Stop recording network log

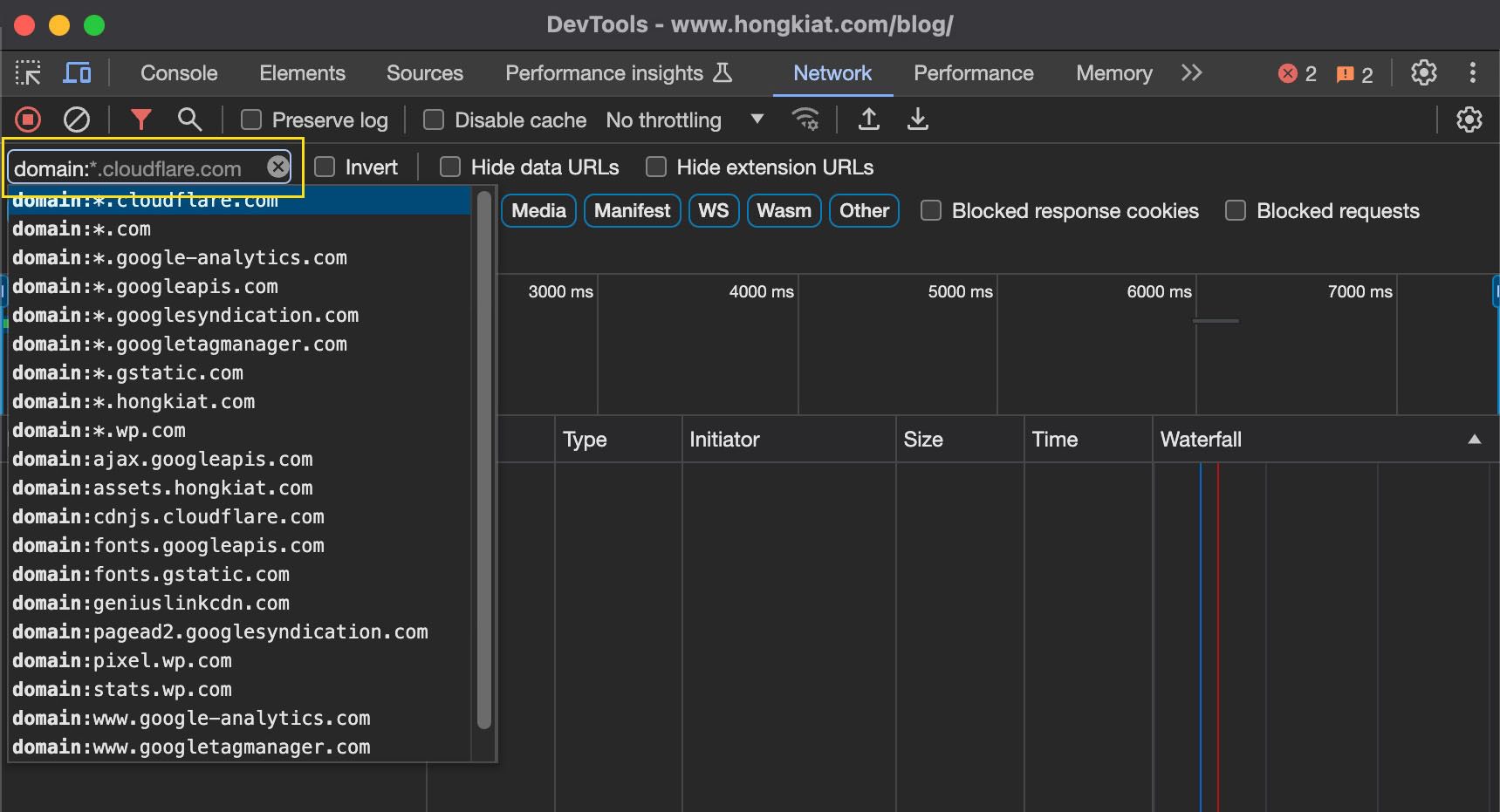click(28, 119)
